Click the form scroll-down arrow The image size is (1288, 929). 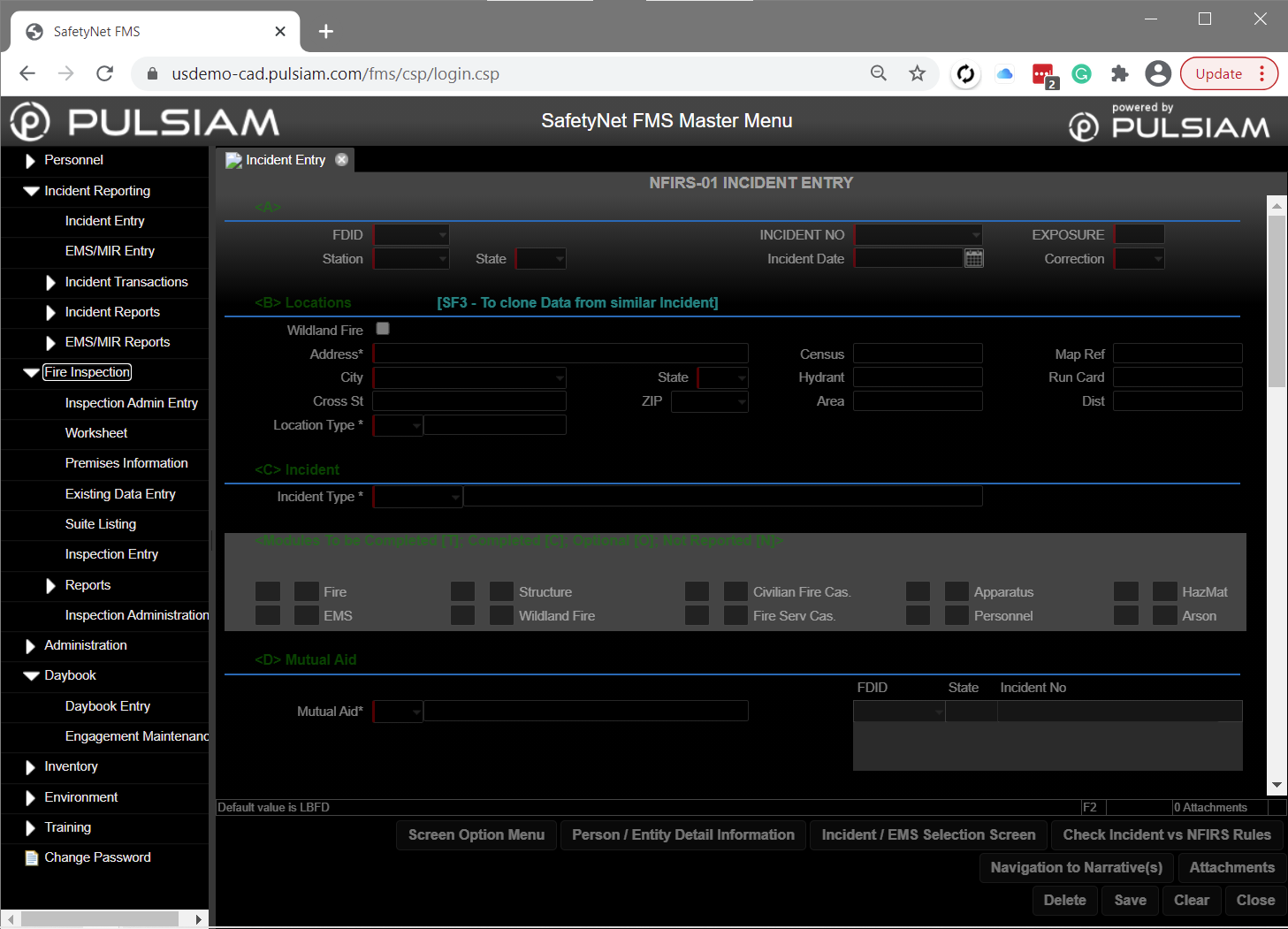(x=1277, y=784)
